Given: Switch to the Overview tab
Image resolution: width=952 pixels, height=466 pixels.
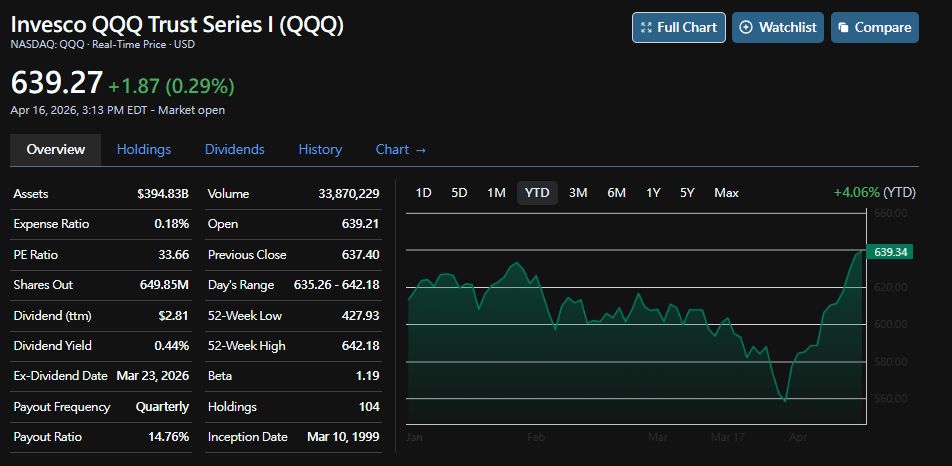Looking at the screenshot, I should click(55, 149).
